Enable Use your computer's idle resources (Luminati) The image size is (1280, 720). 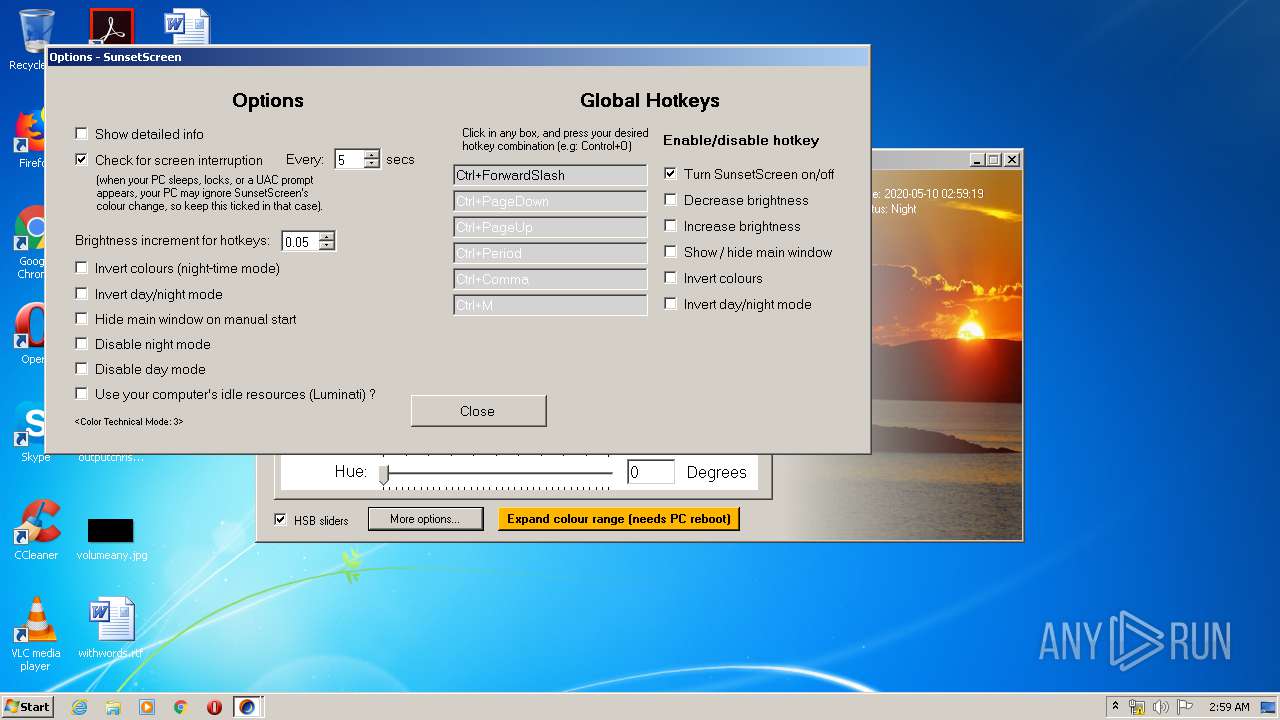point(82,394)
